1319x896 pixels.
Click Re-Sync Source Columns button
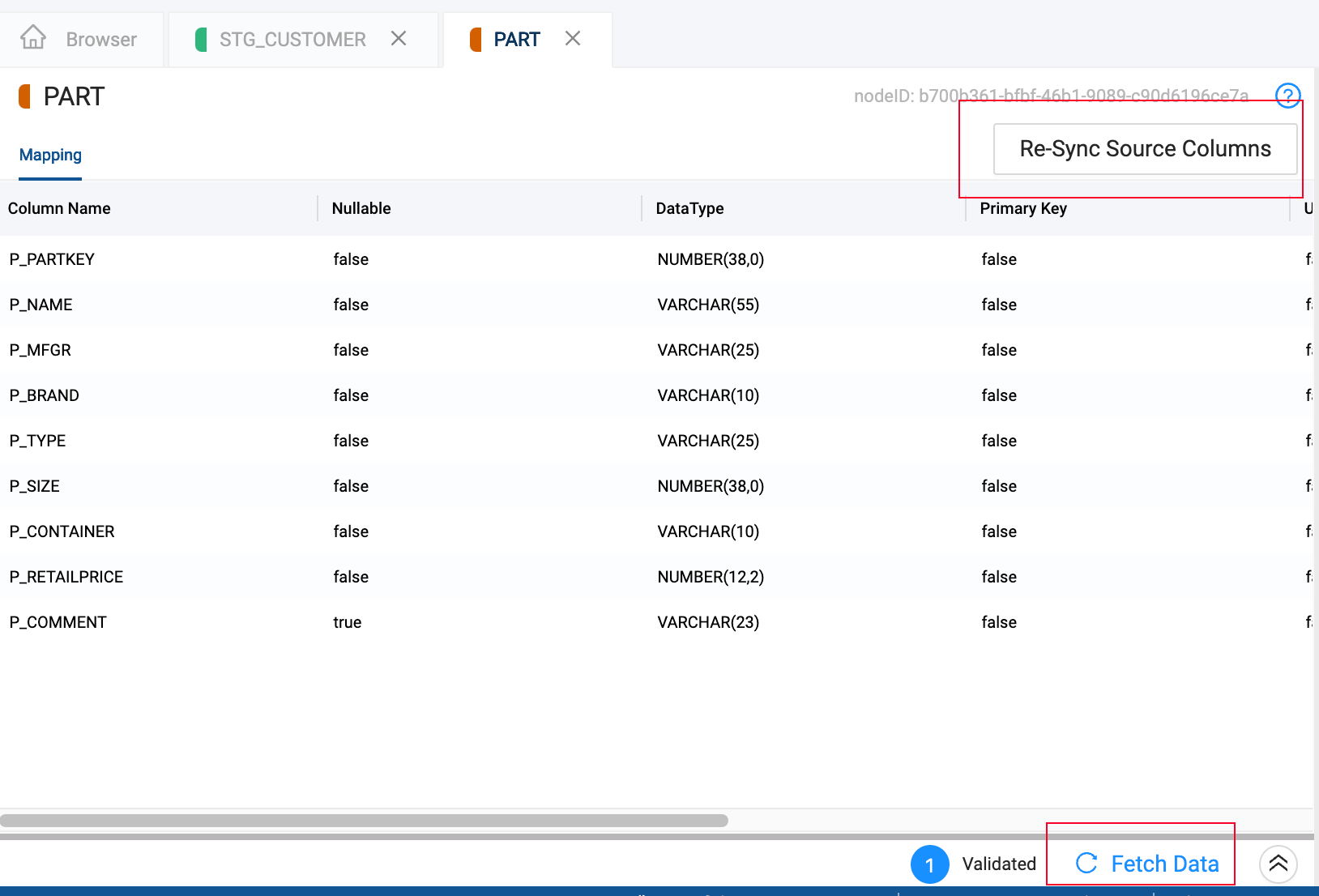pyautogui.click(x=1145, y=149)
